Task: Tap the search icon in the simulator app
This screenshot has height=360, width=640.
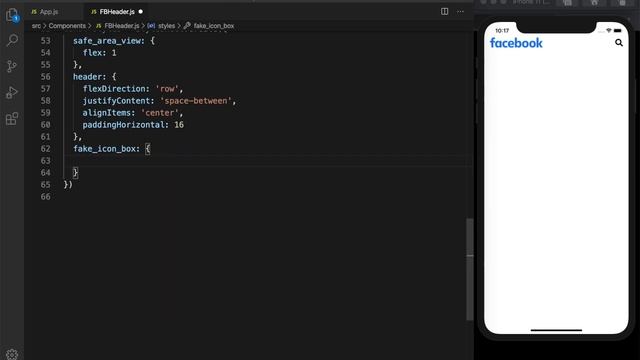Action: (x=619, y=42)
